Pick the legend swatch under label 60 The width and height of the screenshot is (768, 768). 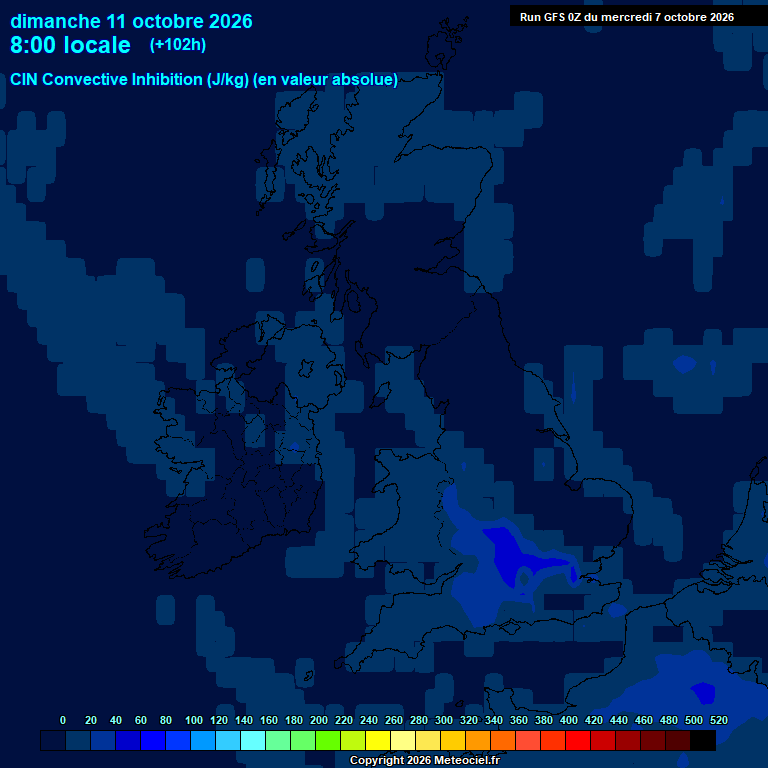[128, 740]
